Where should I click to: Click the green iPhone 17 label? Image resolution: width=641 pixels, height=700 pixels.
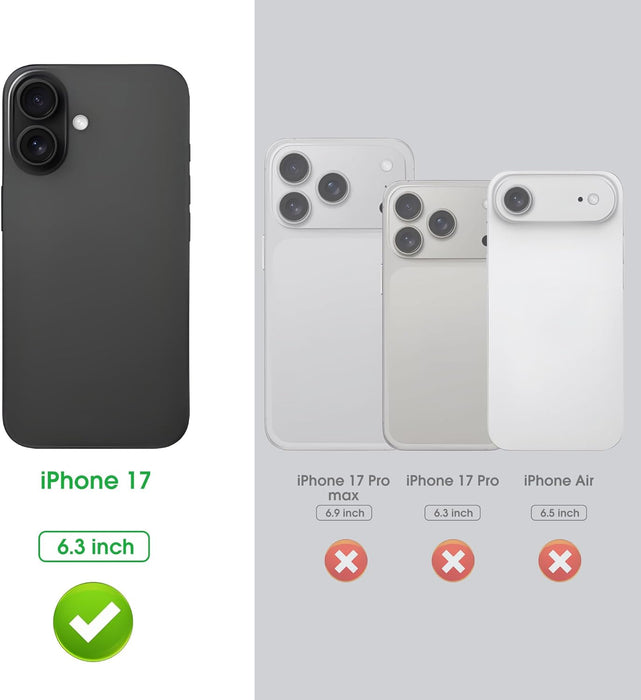[96, 481]
